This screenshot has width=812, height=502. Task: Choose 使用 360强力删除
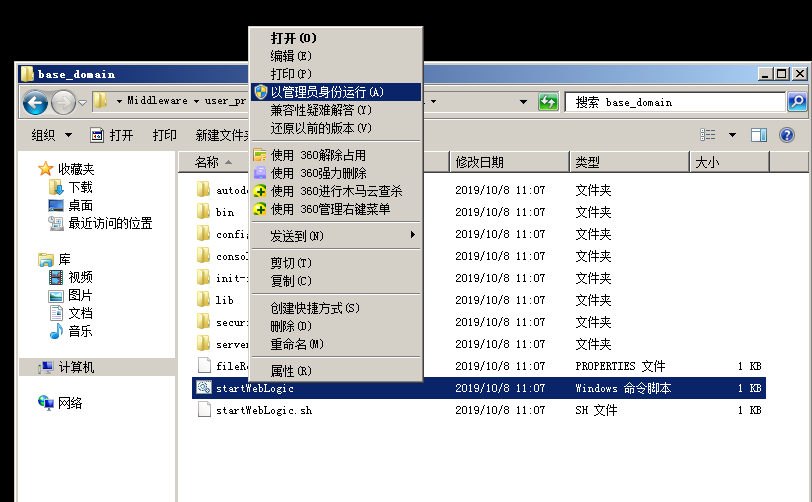pyautogui.click(x=336, y=173)
